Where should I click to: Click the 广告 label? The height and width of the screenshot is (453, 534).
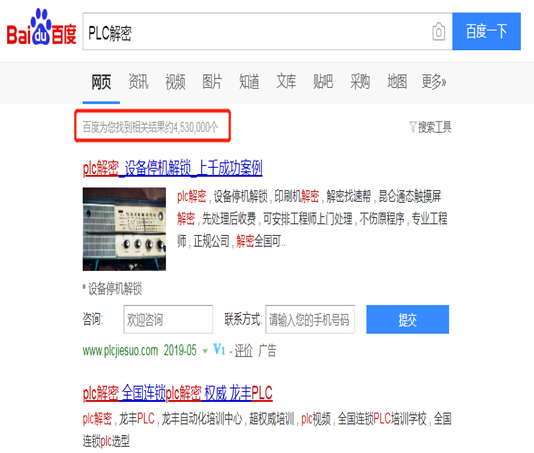coord(267,350)
